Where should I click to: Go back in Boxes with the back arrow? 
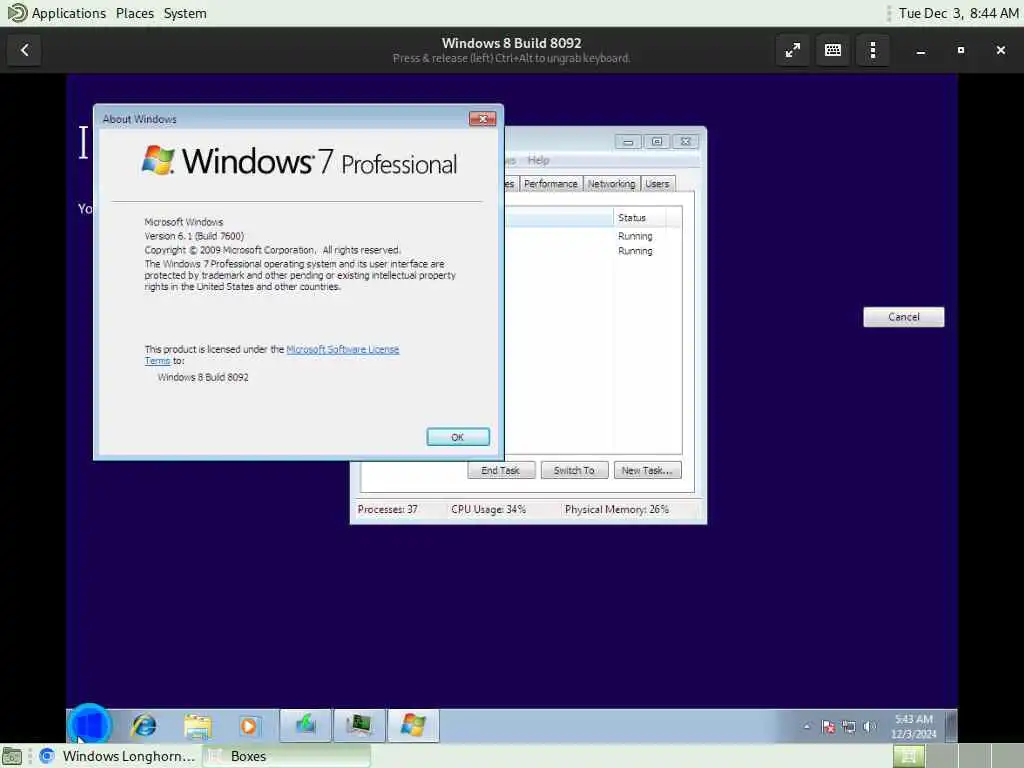pyautogui.click(x=25, y=50)
